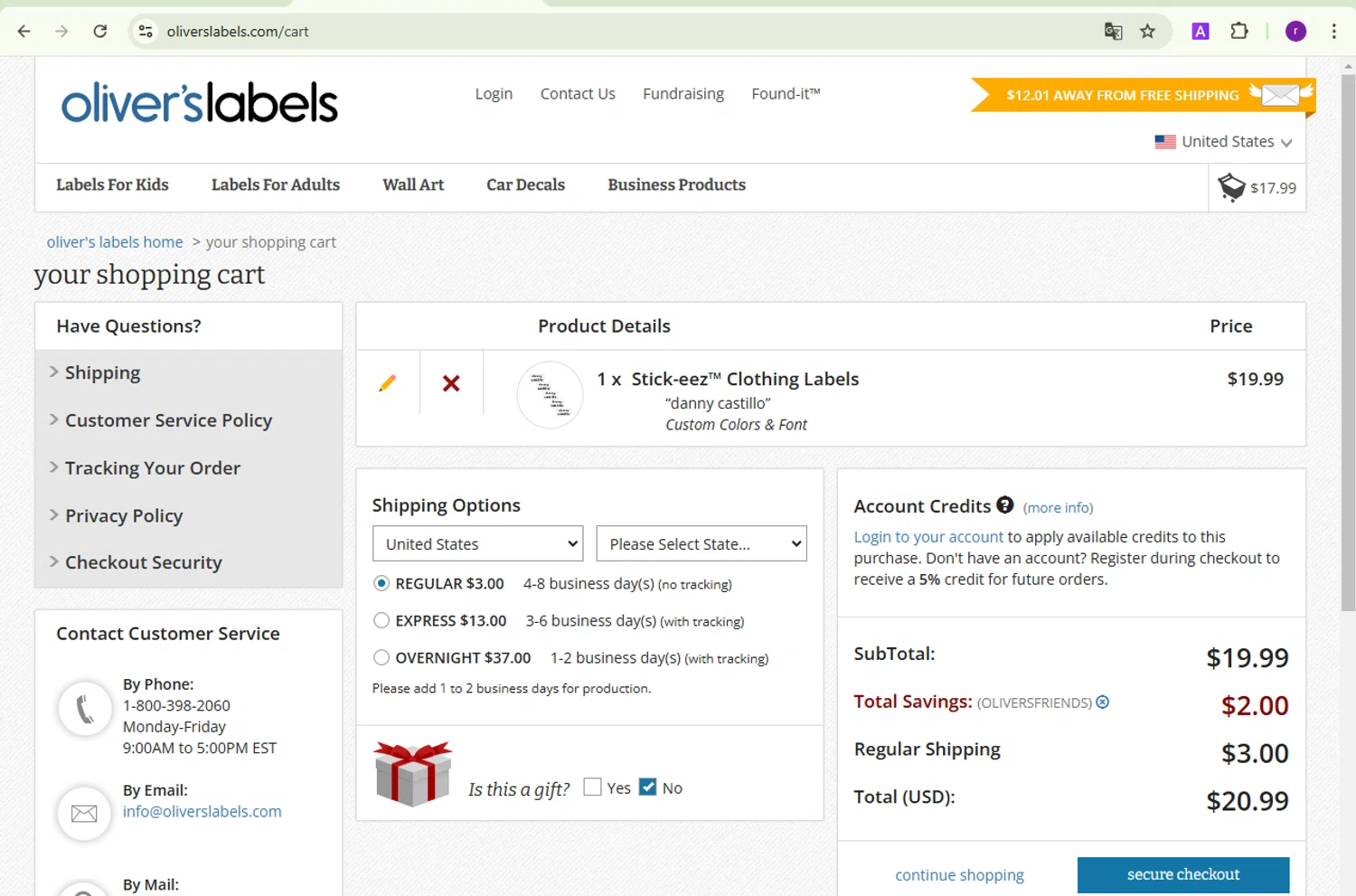Click continue shopping
This screenshot has width=1356, height=896.
[x=959, y=875]
